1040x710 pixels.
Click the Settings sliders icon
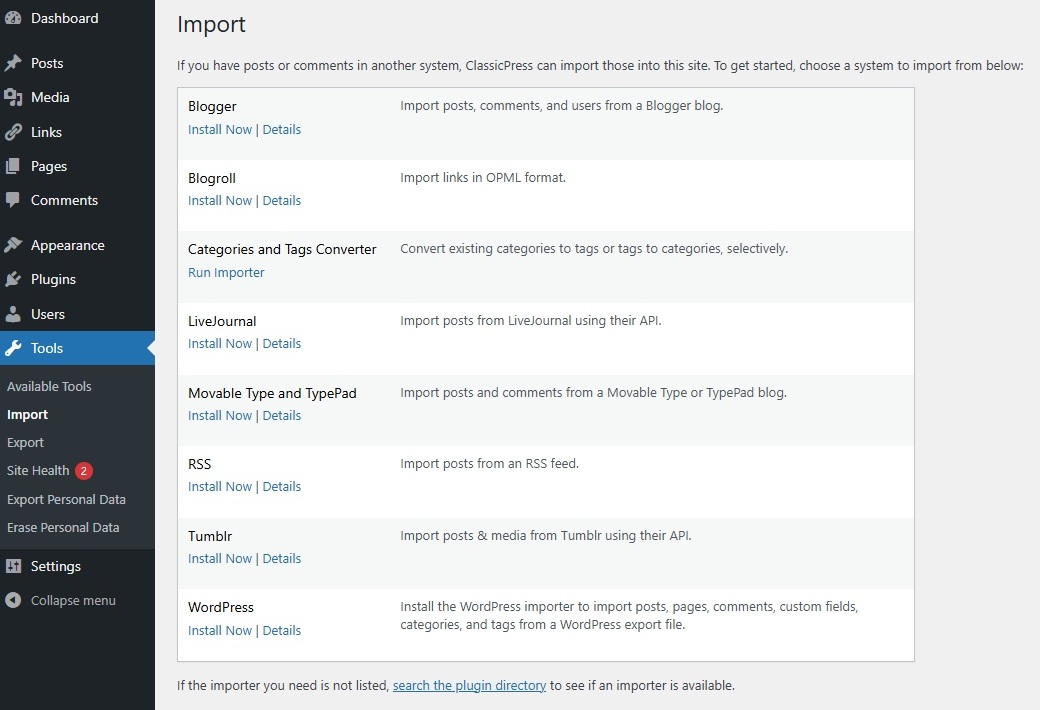tap(13, 566)
